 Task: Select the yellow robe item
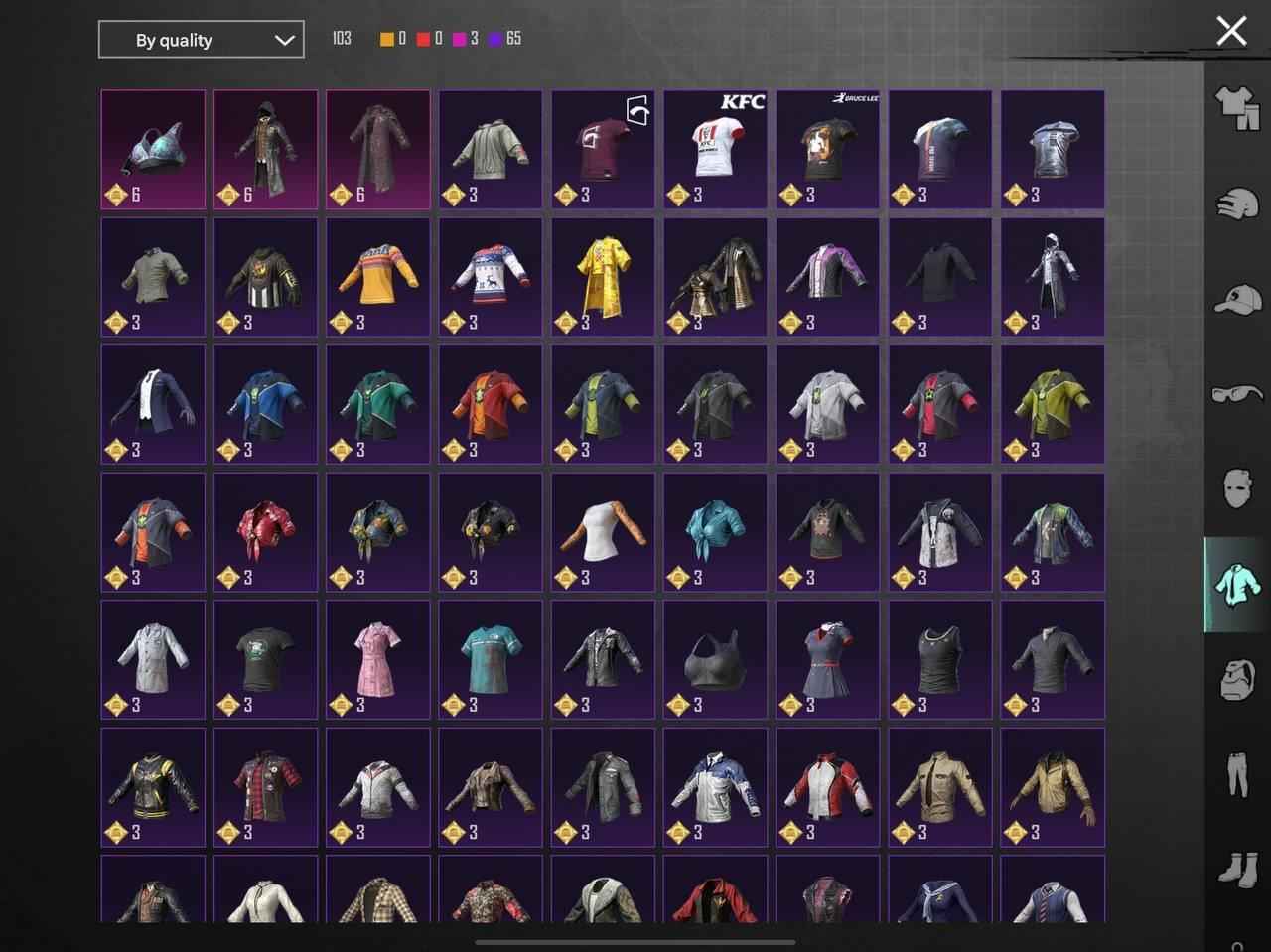click(603, 277)
